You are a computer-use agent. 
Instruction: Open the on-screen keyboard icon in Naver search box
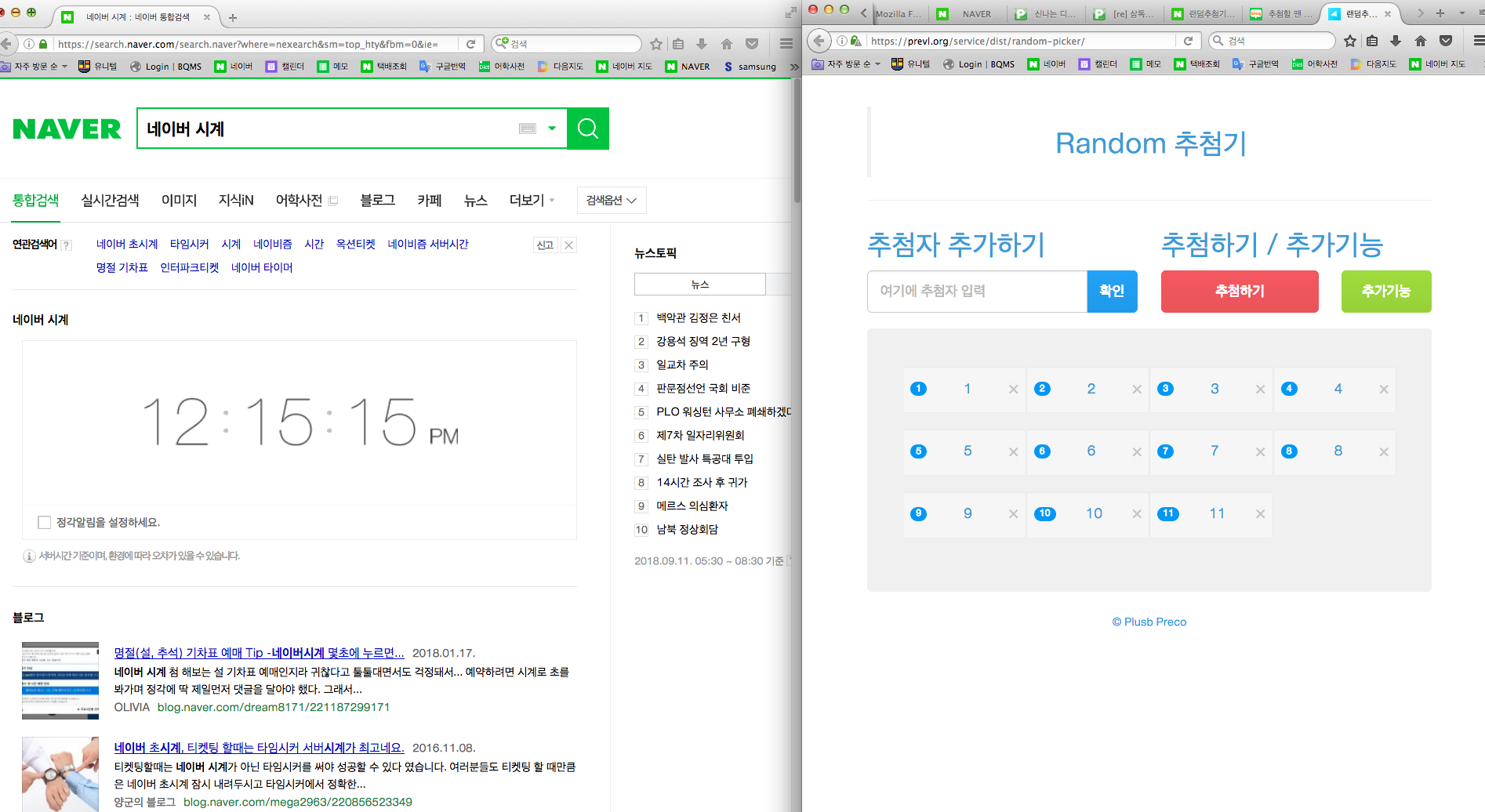pyautogui.click(x=528, y=129)
